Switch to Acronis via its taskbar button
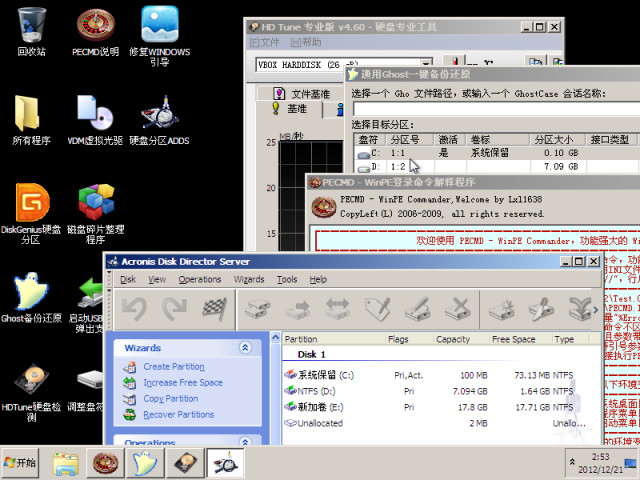640x480 pixels. [226, 462]
